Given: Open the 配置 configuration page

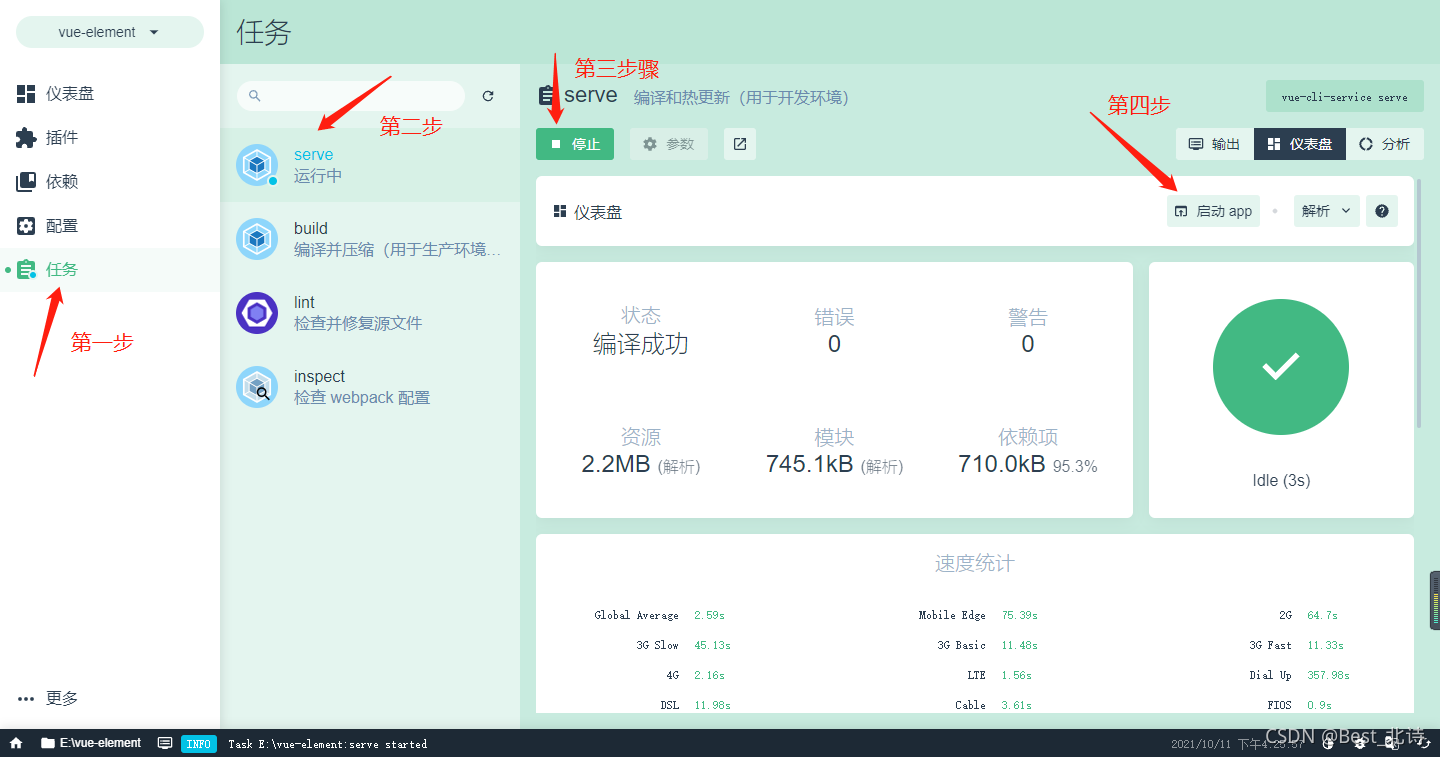Looking at the screenshot, I should tap(110, 225).
